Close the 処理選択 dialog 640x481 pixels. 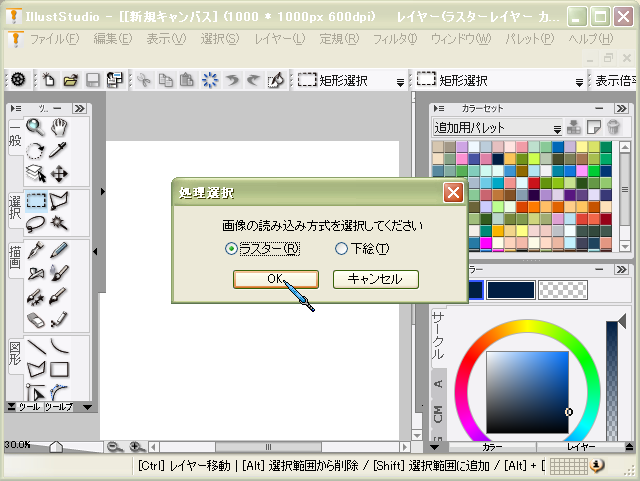453,192
